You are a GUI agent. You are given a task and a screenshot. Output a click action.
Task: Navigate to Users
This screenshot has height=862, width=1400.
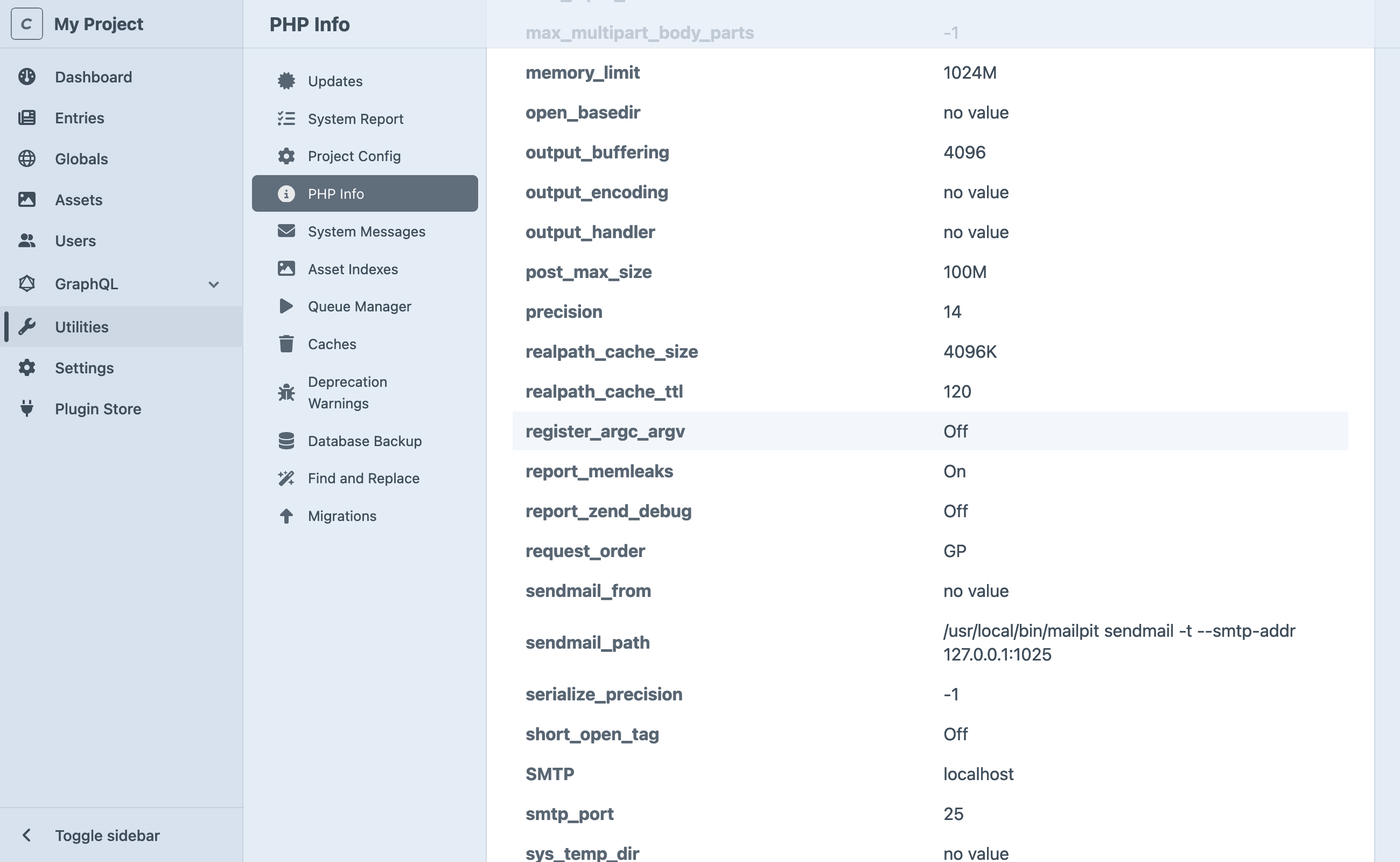tap(121, 241)
